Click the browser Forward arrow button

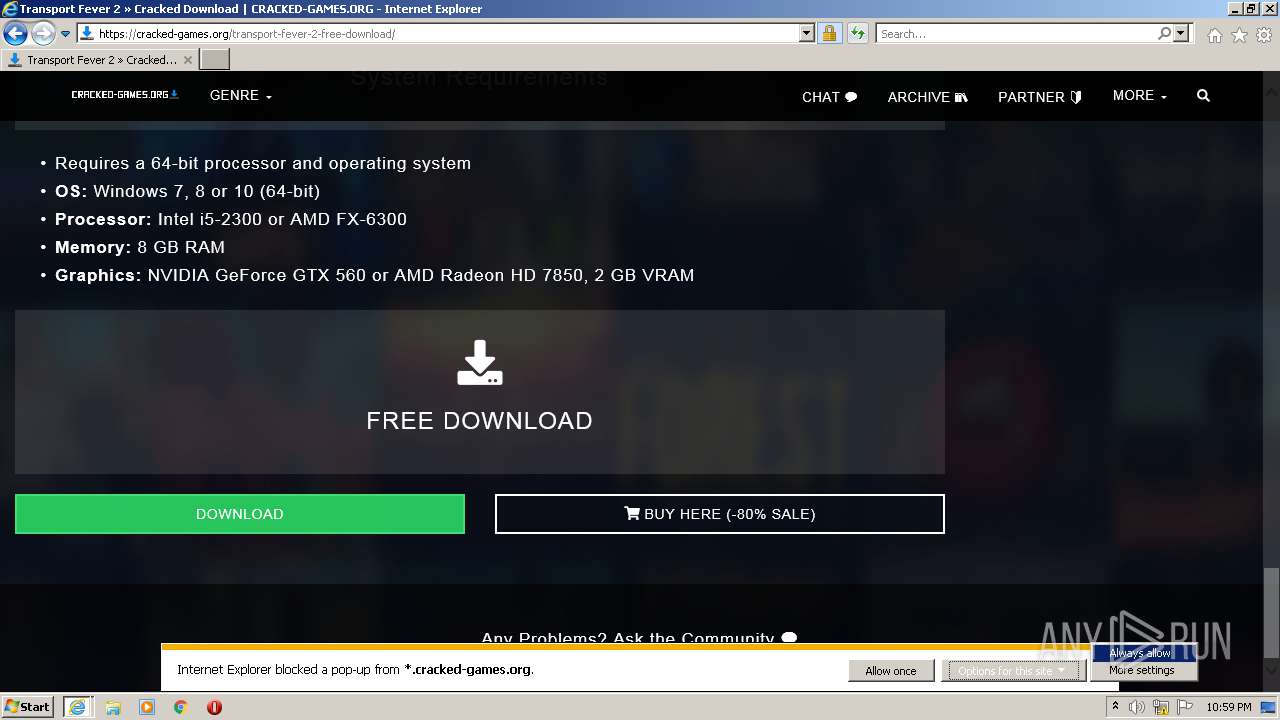tap(42, 34)
